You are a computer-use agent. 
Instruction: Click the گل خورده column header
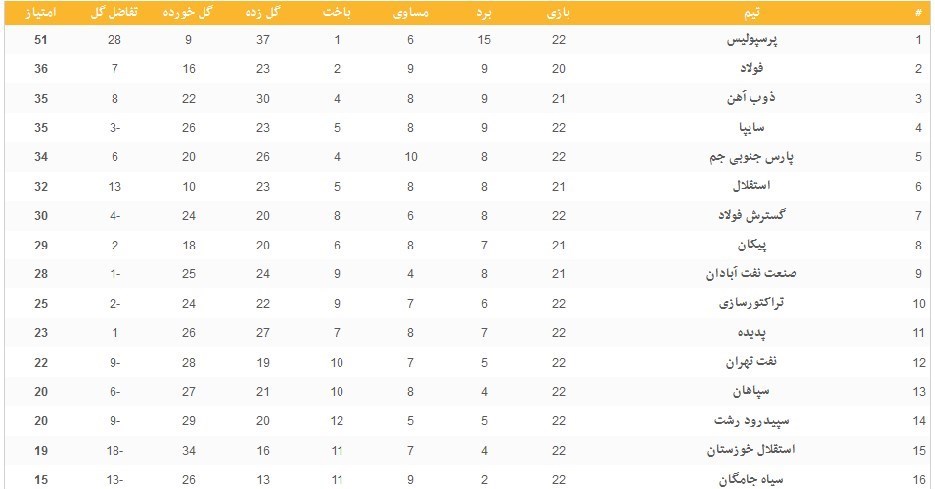click(189, 13)
